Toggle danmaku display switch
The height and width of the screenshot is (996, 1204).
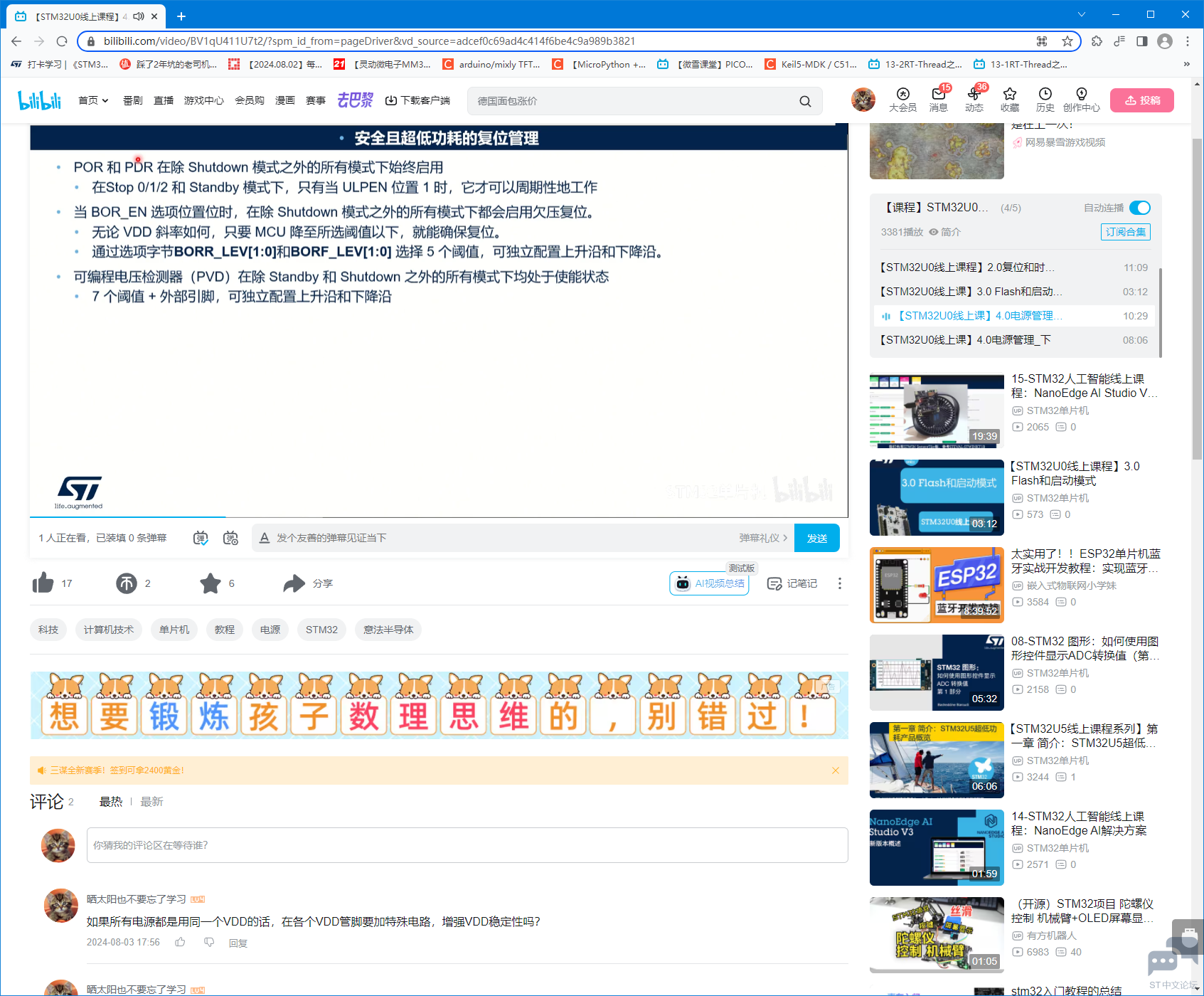pos(201,538)
